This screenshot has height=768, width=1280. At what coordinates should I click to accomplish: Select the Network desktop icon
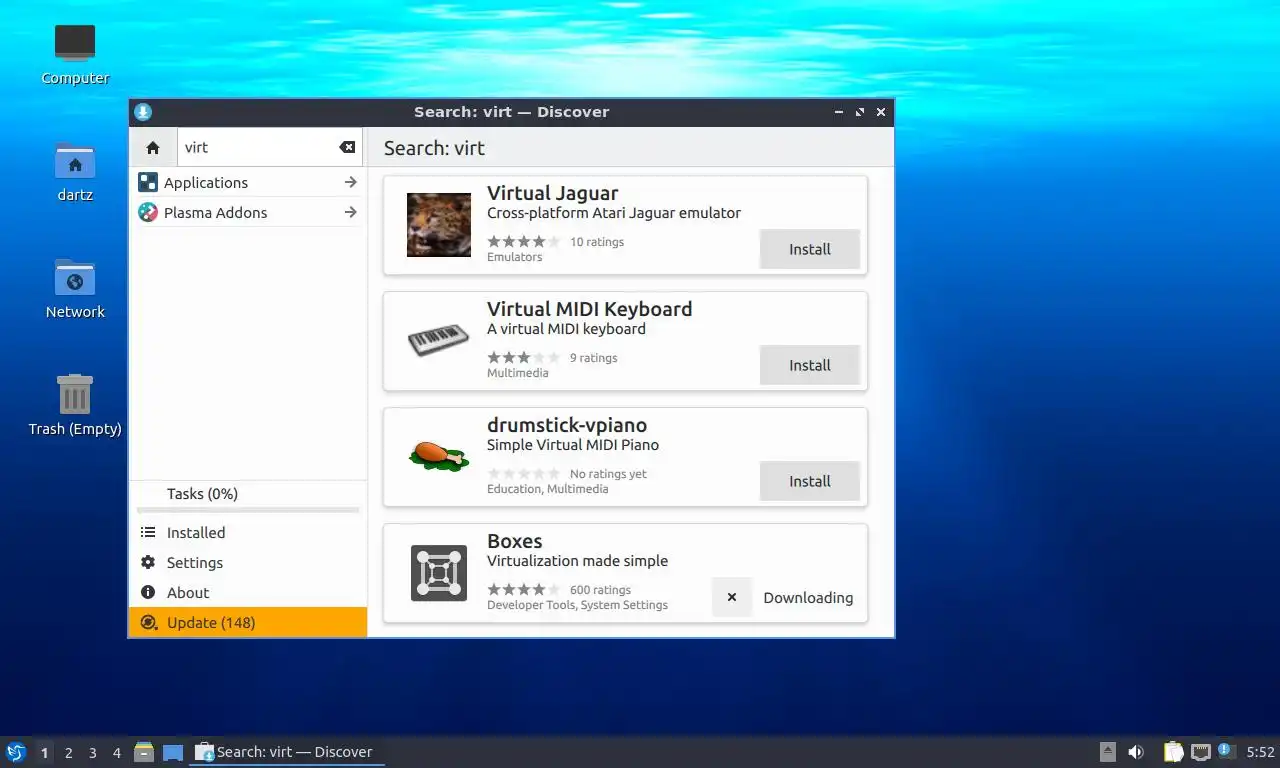point(75,288)
